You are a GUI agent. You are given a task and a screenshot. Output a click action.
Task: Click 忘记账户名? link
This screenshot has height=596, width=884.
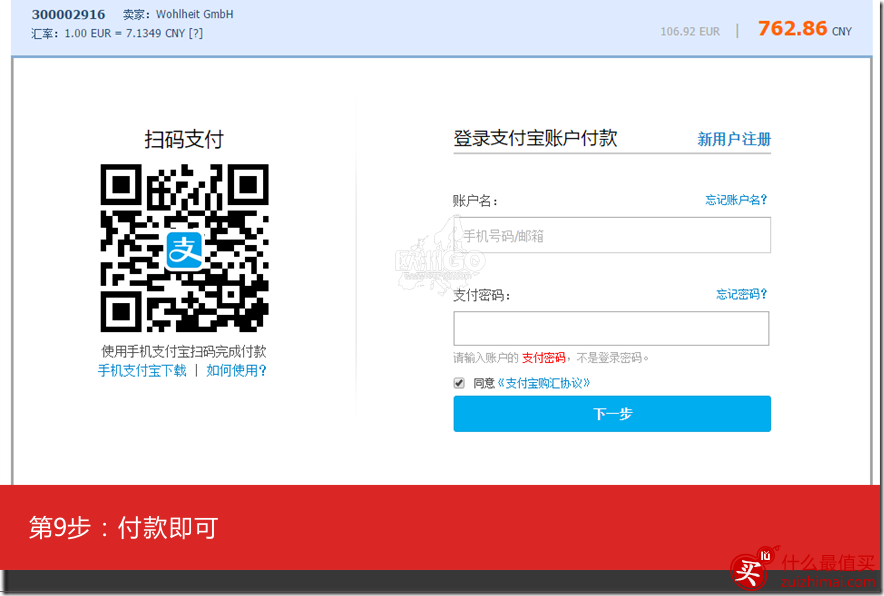coord(736,200)
